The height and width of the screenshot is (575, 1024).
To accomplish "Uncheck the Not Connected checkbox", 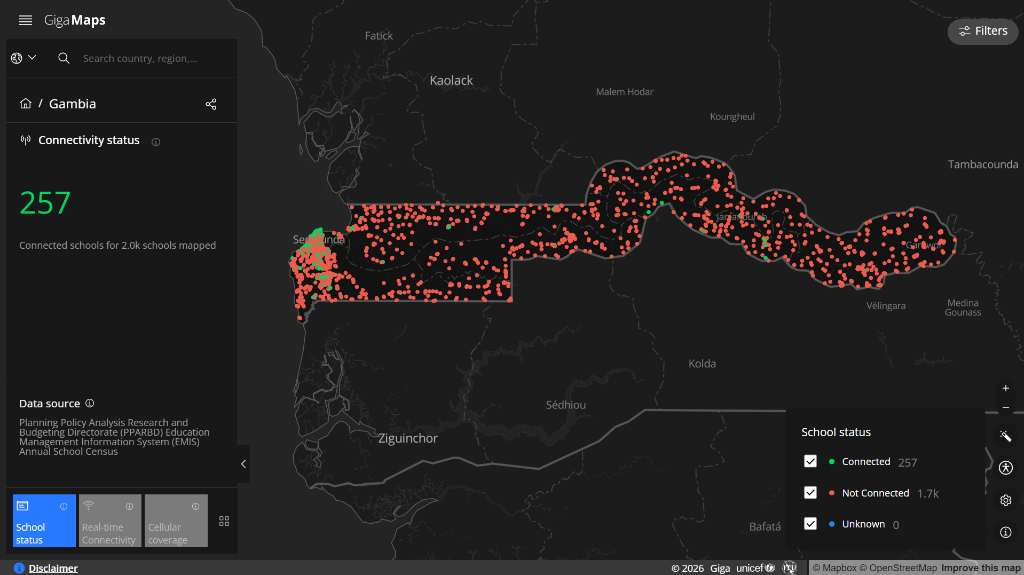I will pyautogui.click(x=810, y=493).
